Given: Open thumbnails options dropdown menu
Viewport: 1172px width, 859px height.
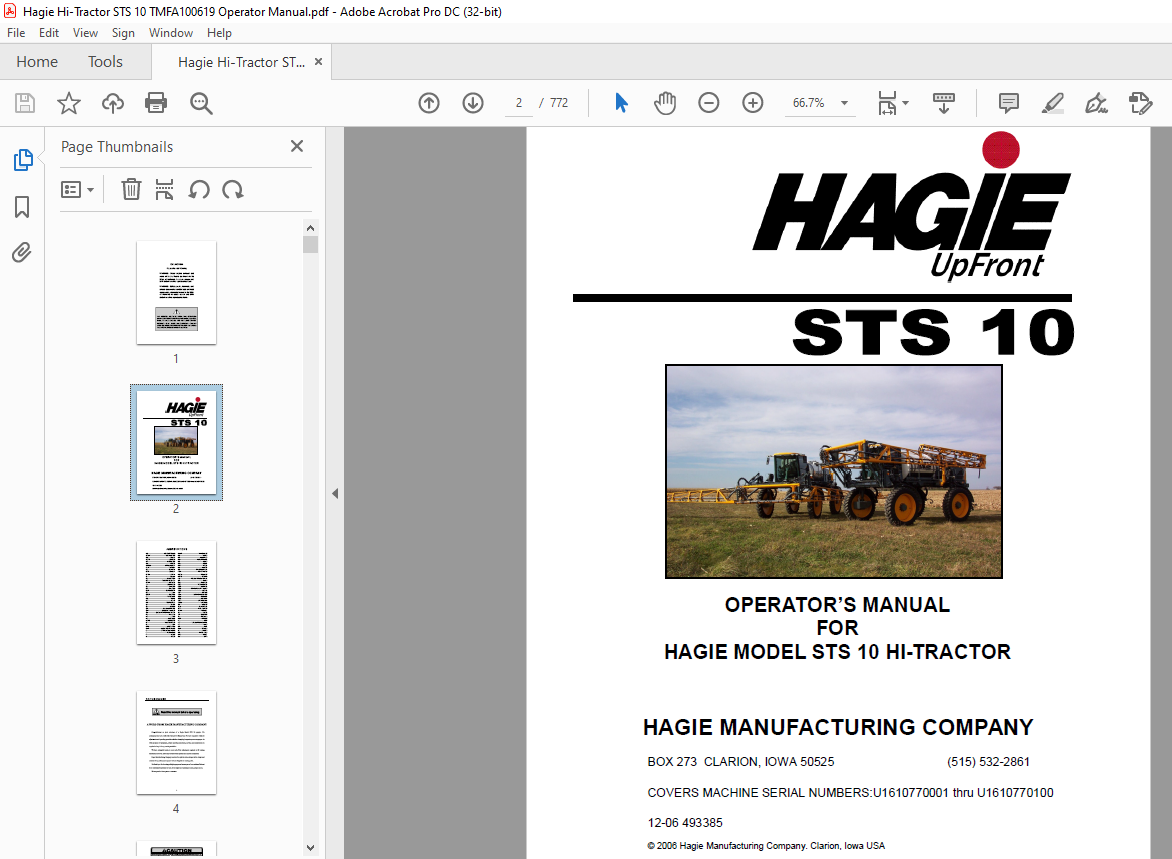Looking at the screenshot, I should tap(77, 190).
